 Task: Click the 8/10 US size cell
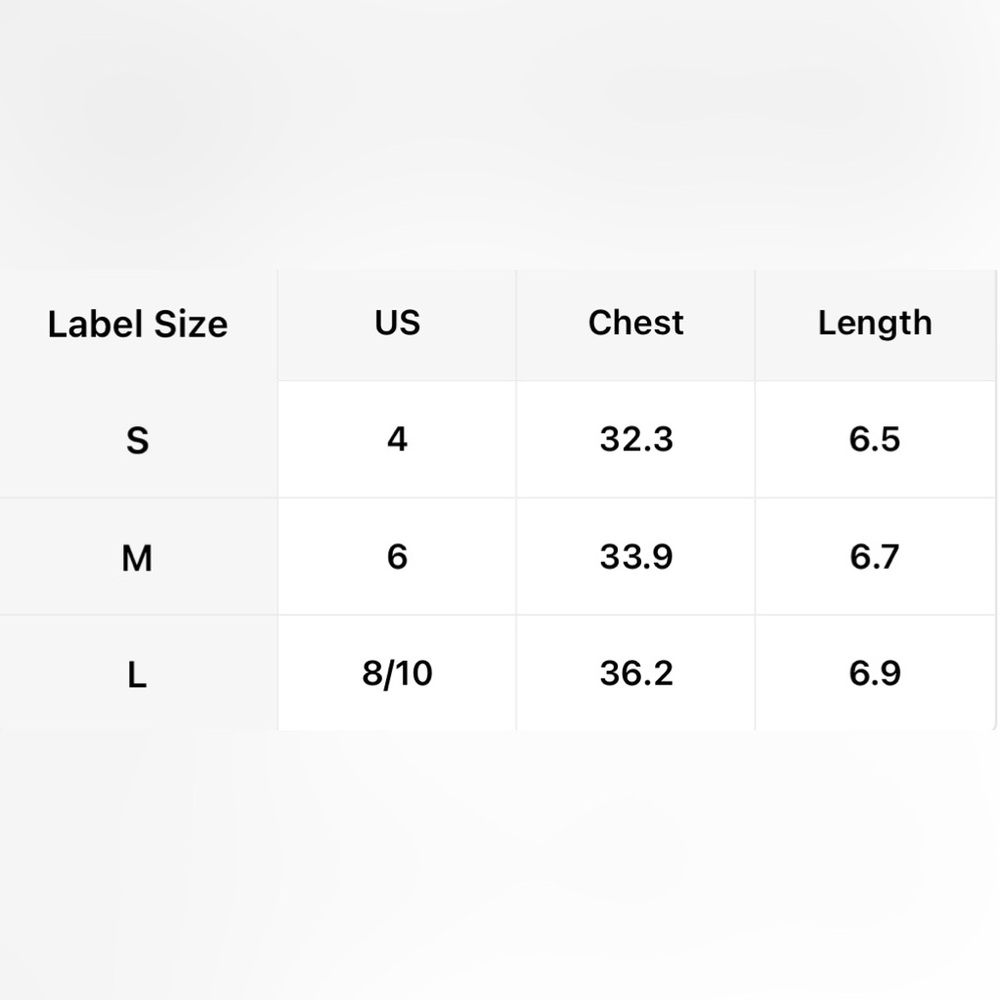pyautogui.click(x=397, y=673)
